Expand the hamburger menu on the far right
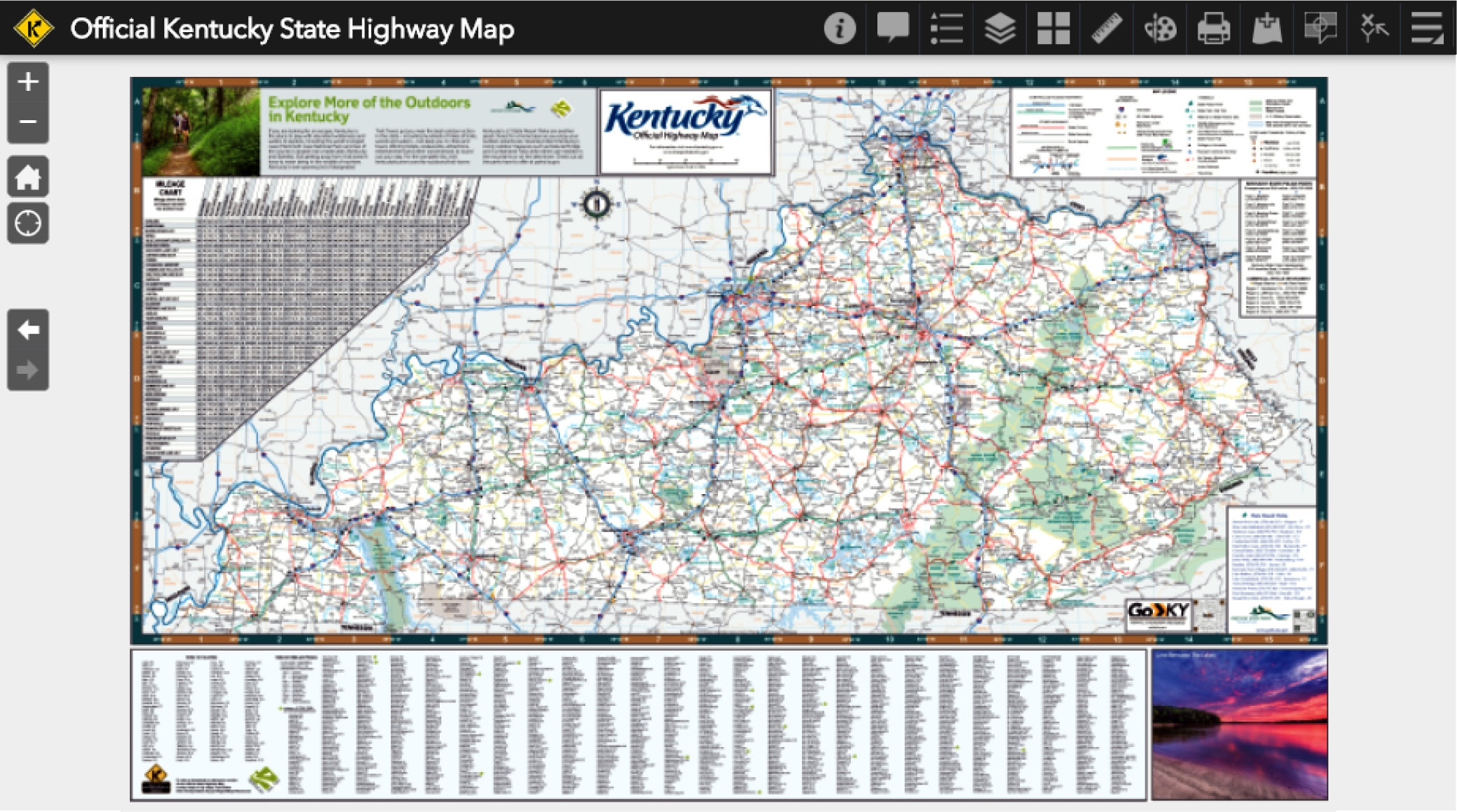 coord(1426,29)
